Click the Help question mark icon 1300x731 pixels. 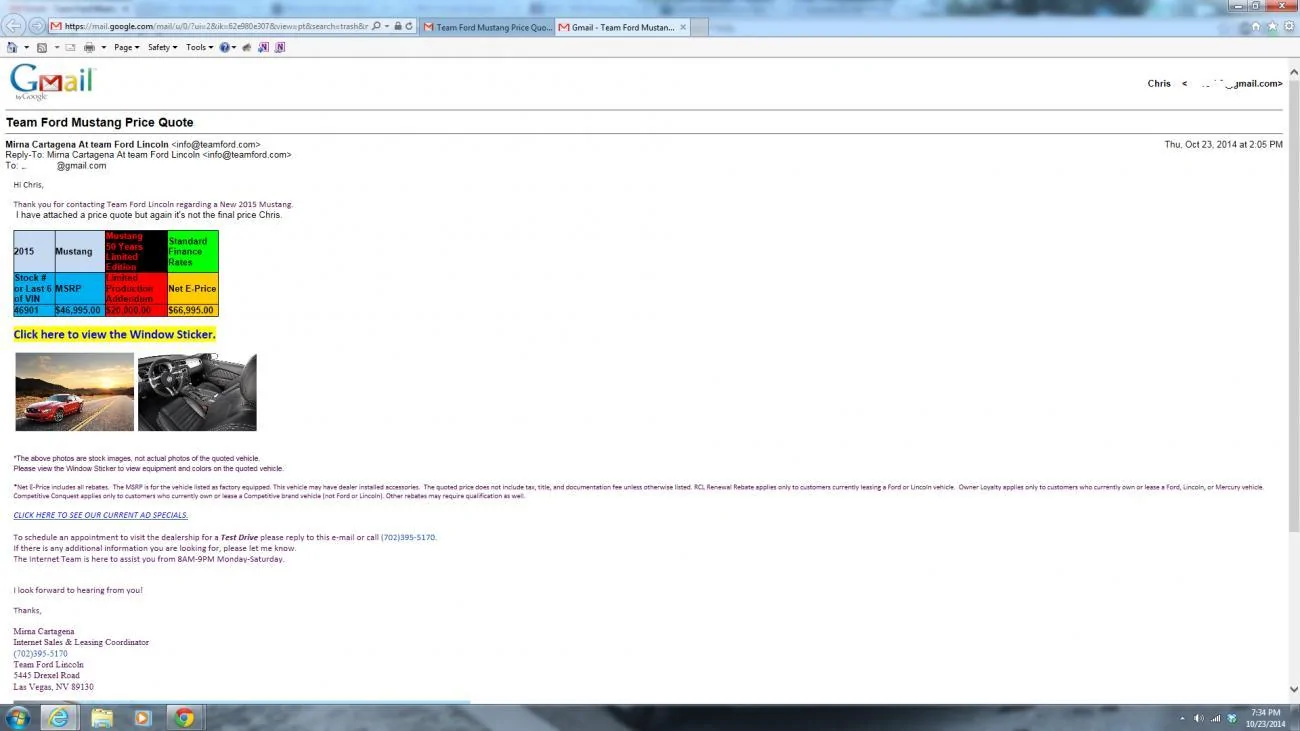[x=224, y=47]
